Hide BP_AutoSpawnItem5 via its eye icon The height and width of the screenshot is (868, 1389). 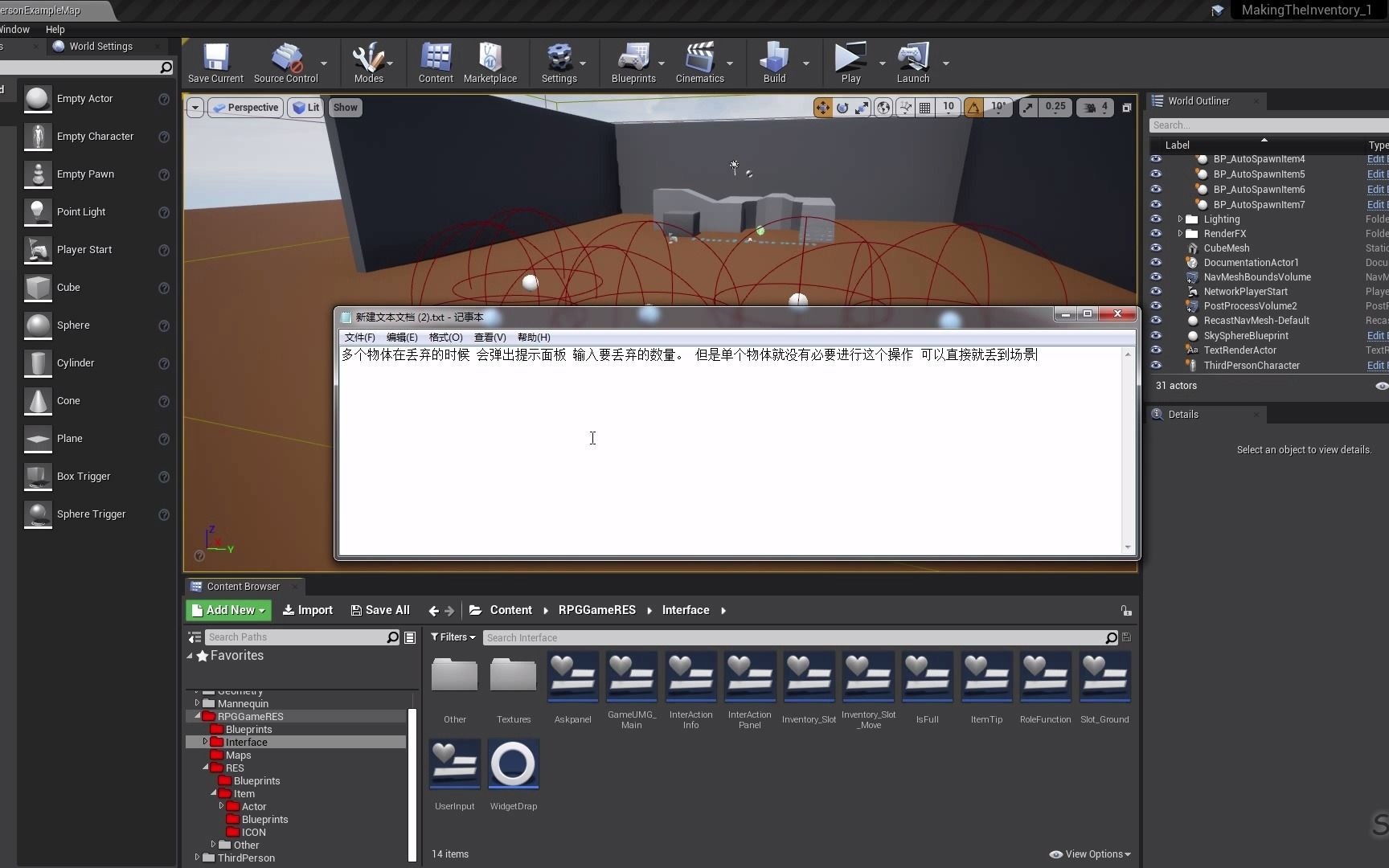tap(1156, 174)
